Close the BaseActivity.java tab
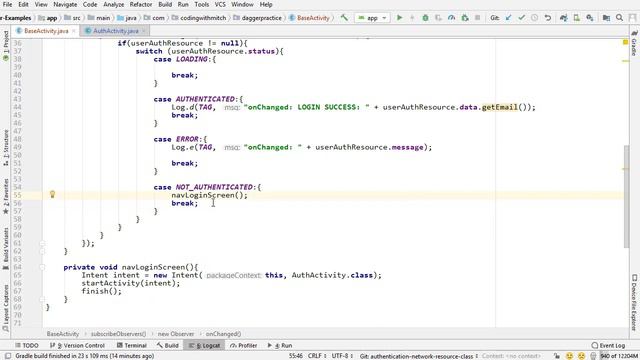This screenshot has width=640, height=360. [73, 31]
